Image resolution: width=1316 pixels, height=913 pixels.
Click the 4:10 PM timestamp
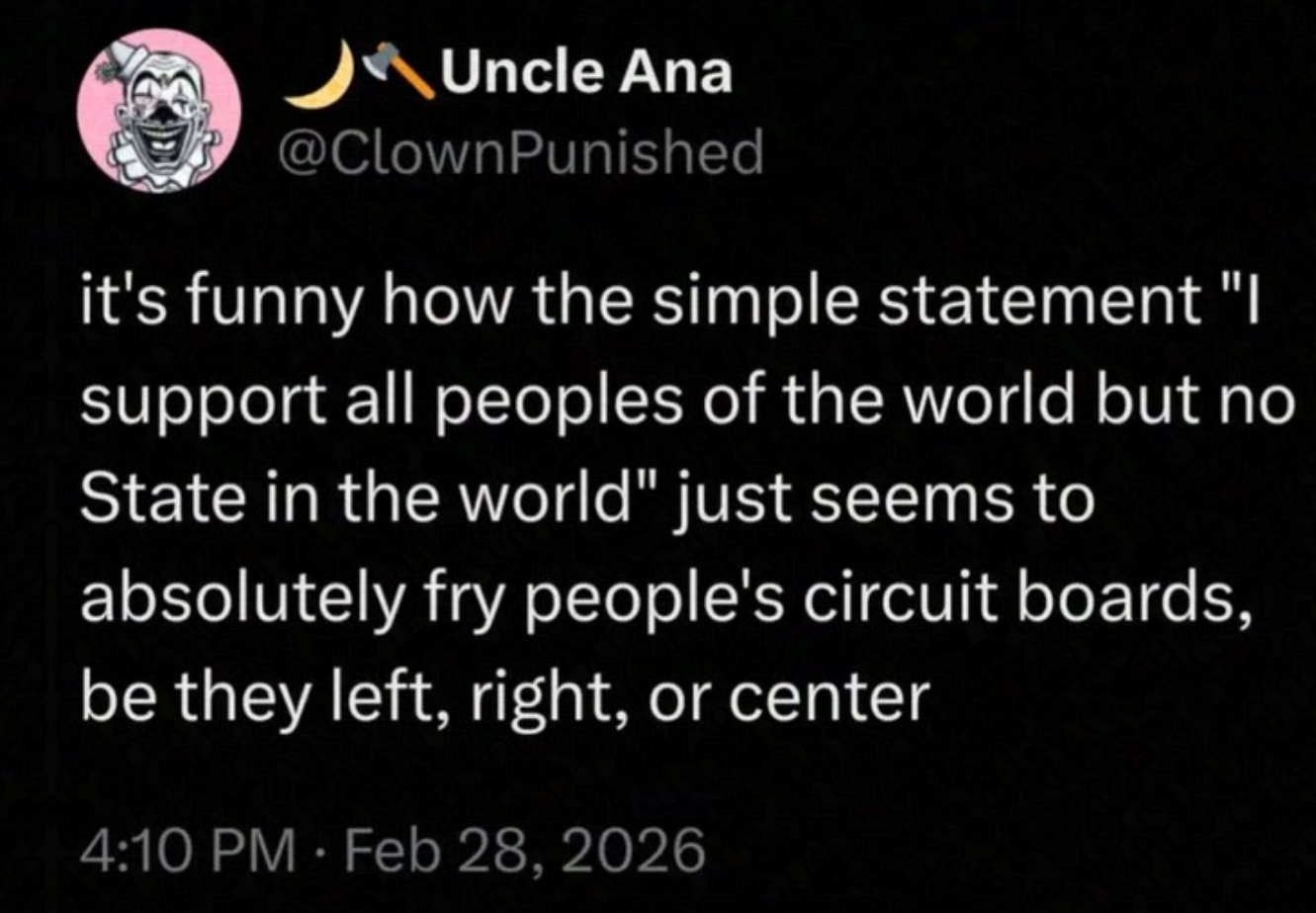tap(188, 850)
